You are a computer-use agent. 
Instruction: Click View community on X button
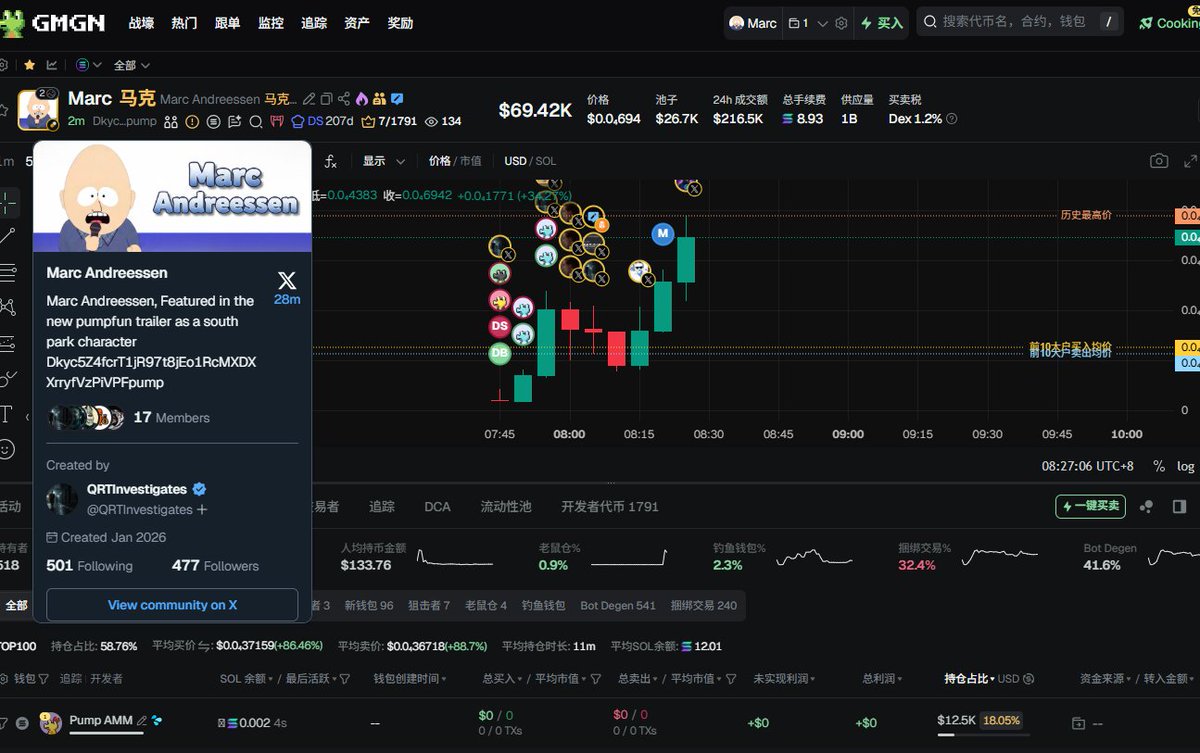[x=172, y=605]
